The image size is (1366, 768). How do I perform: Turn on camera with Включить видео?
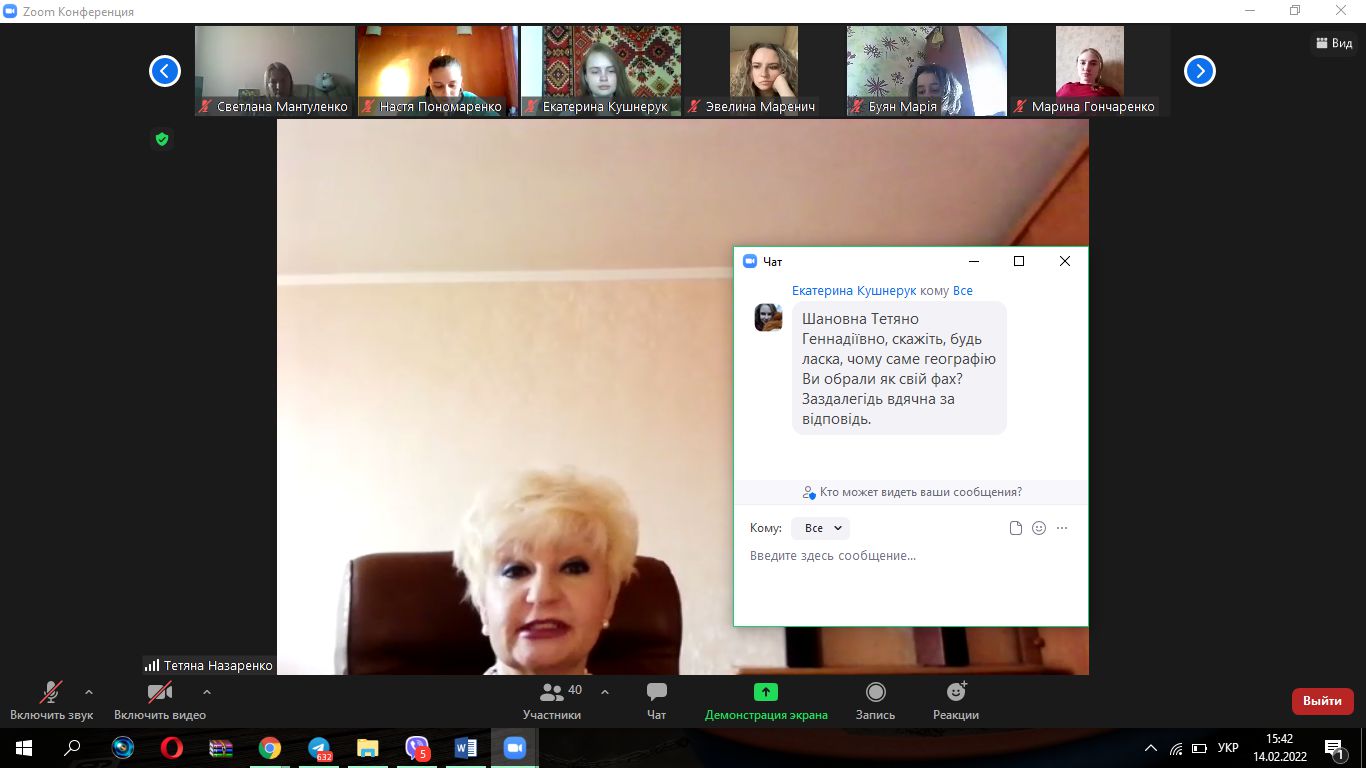[160, 700]
